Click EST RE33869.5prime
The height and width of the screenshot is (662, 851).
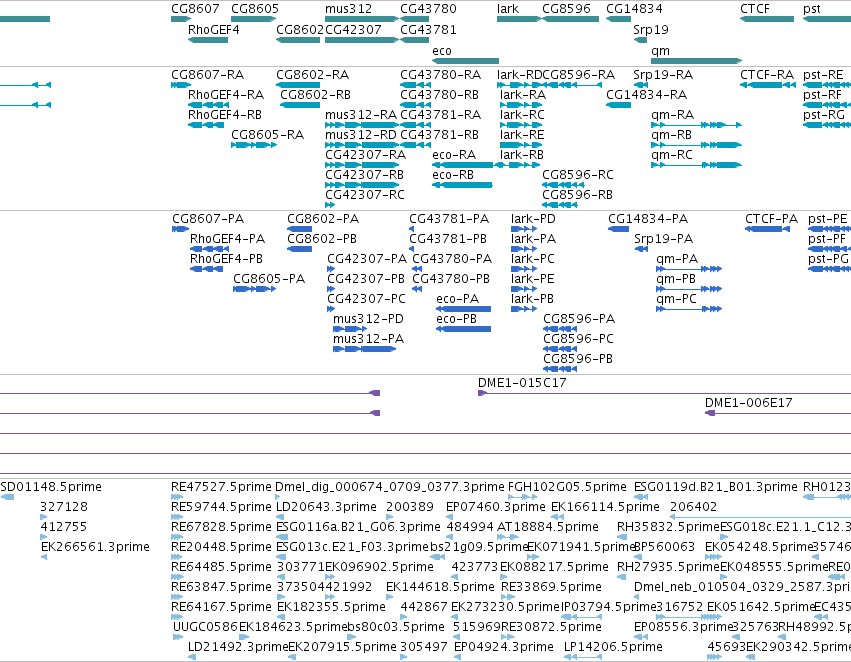(x=507, y=597)
